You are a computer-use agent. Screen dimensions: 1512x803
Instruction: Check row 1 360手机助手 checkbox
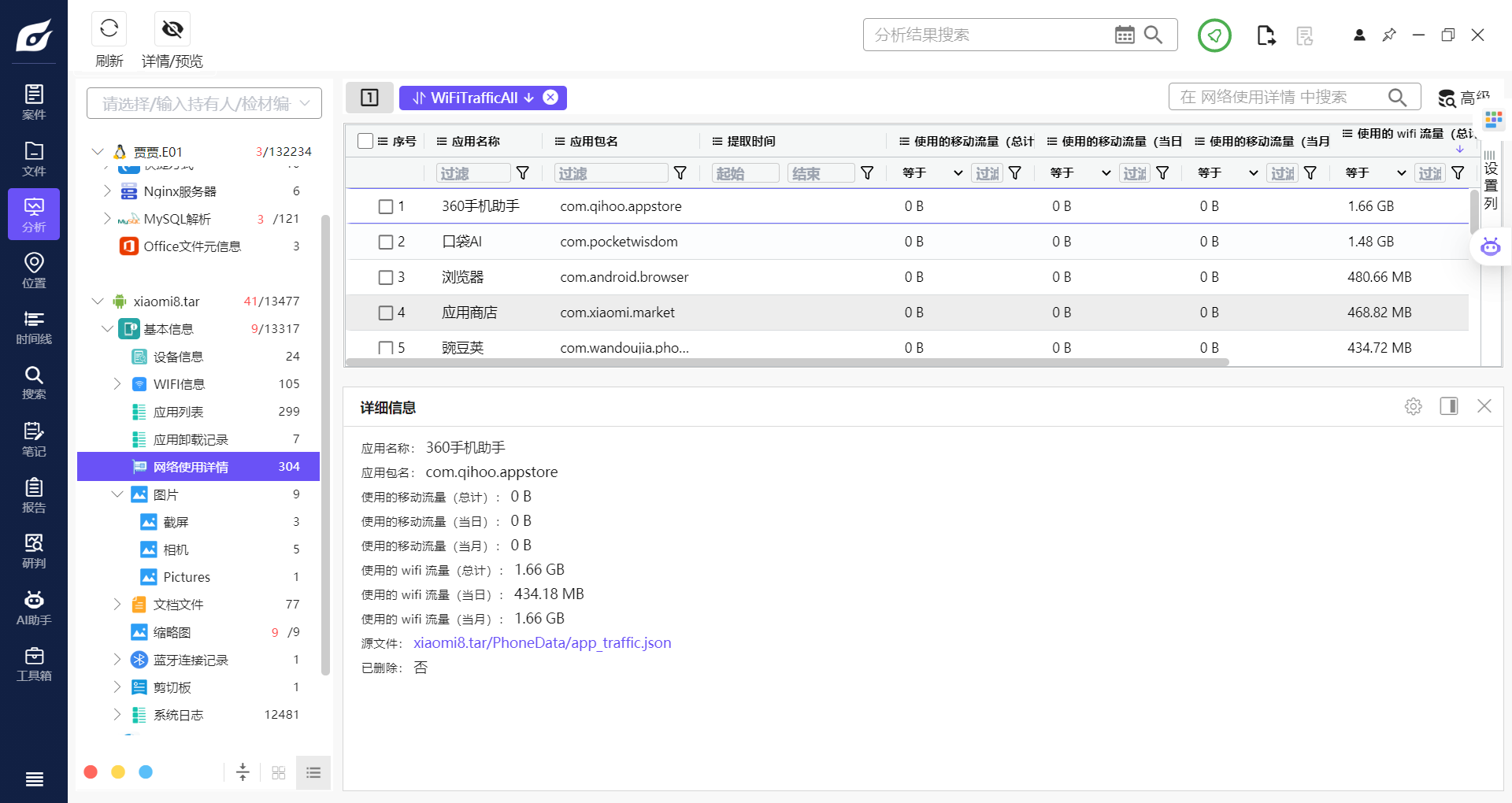pos(386,206)
